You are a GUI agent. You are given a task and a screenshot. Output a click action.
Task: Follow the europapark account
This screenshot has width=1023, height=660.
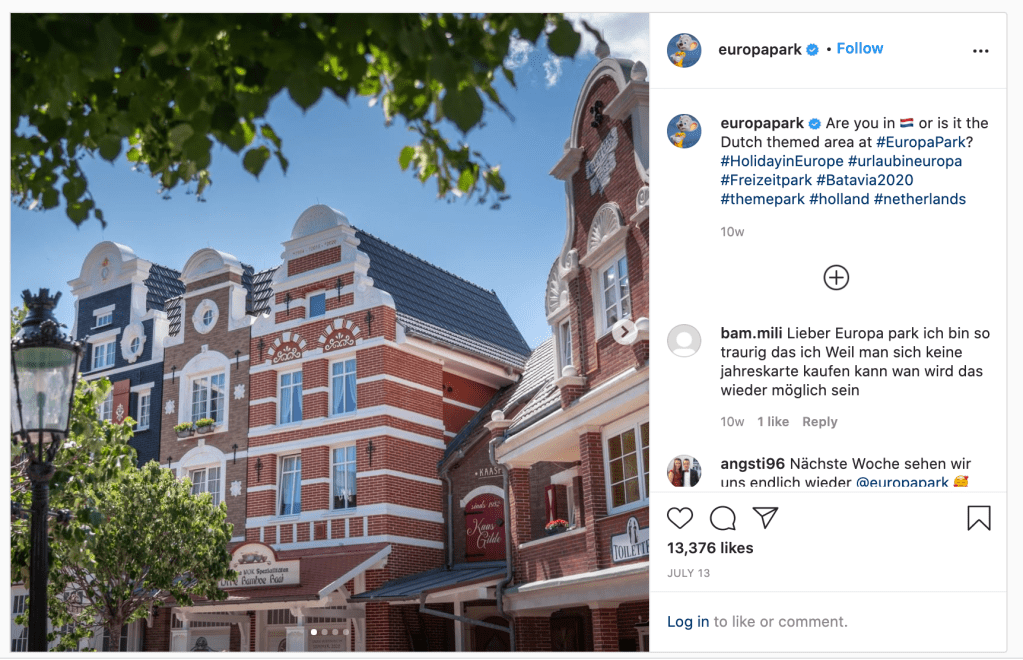(x=859, y=49)
